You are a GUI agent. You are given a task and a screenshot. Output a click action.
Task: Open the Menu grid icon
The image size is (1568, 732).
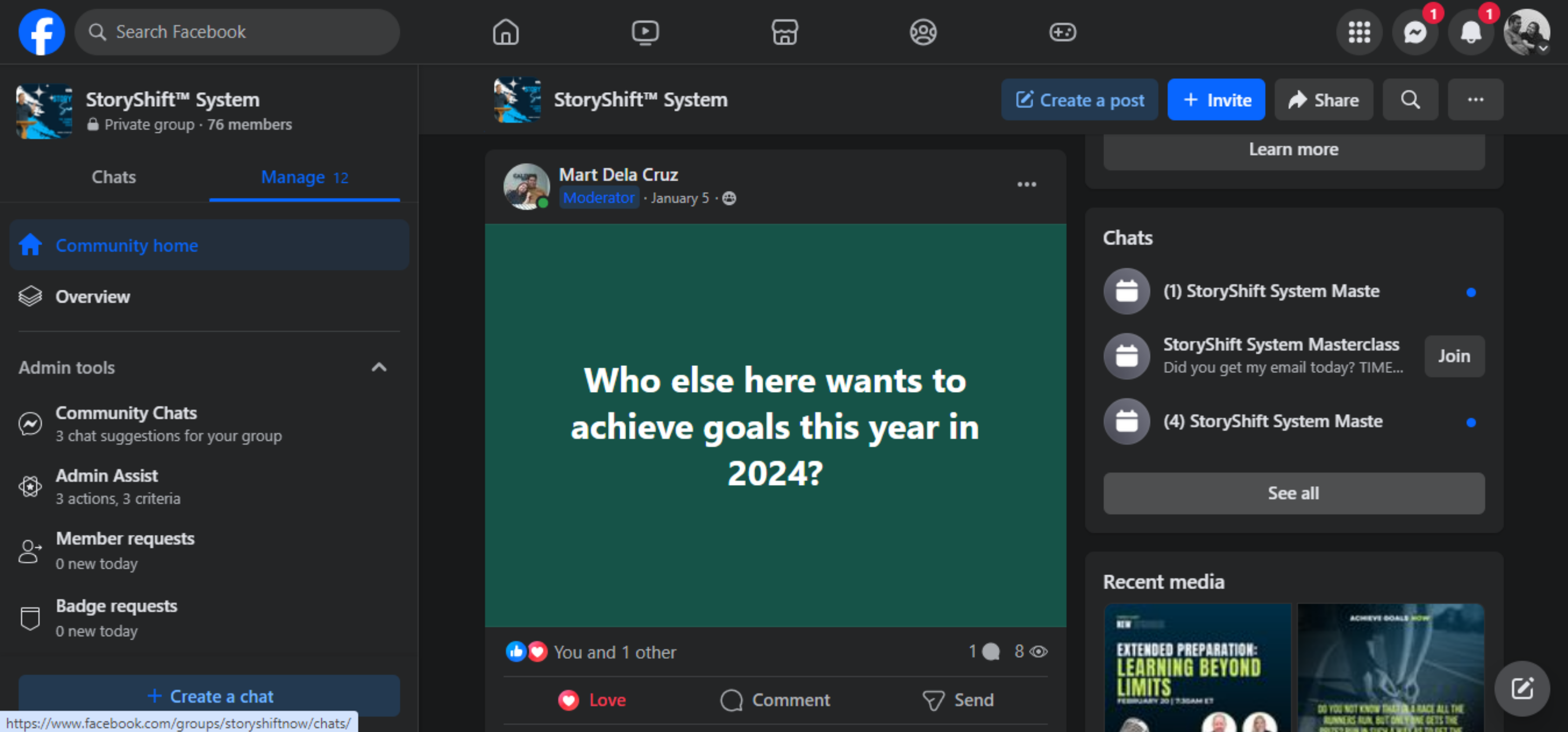1359,32
